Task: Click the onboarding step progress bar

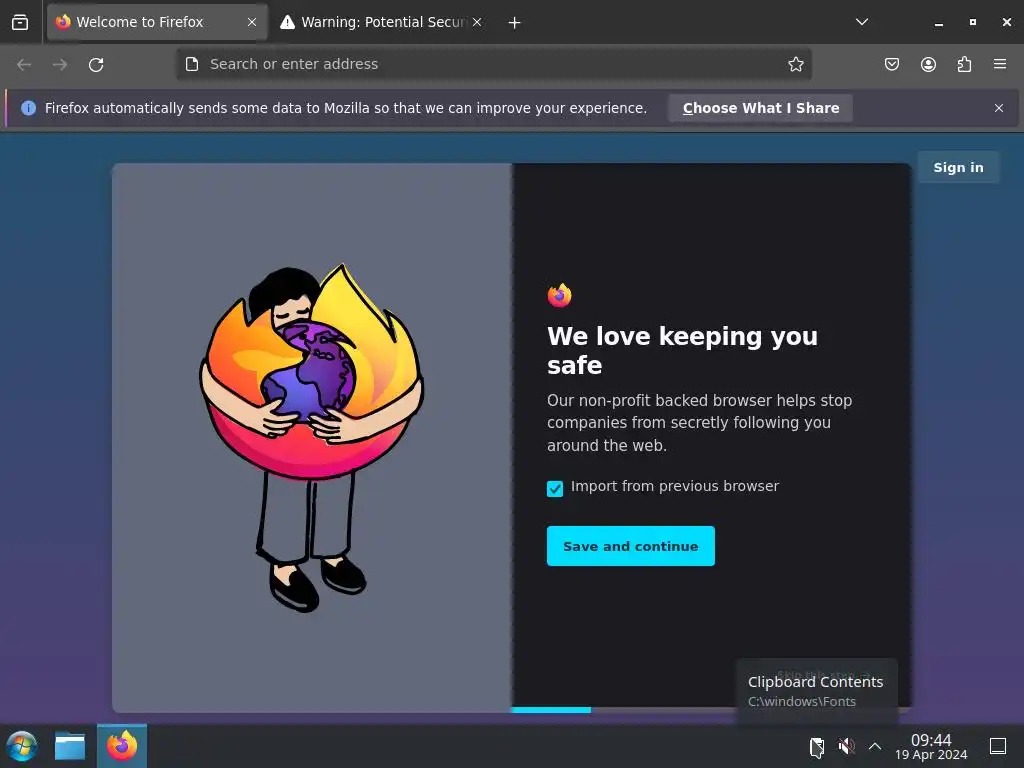Action: [x=711, y=709]
